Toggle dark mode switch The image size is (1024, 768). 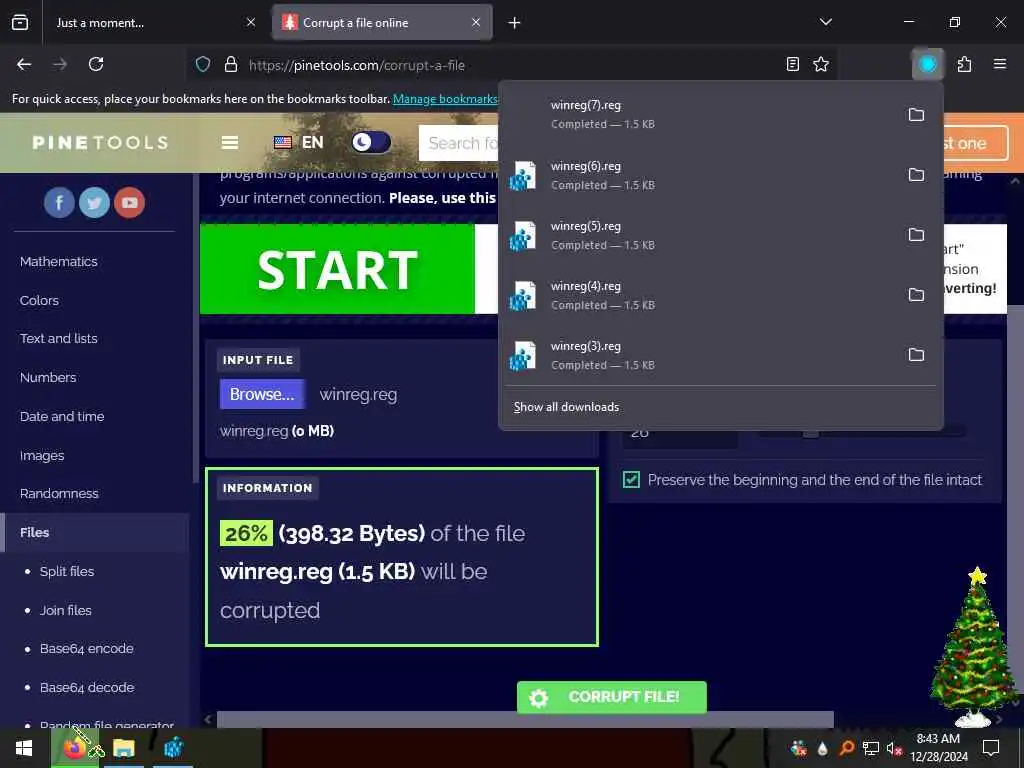point(371,142)
